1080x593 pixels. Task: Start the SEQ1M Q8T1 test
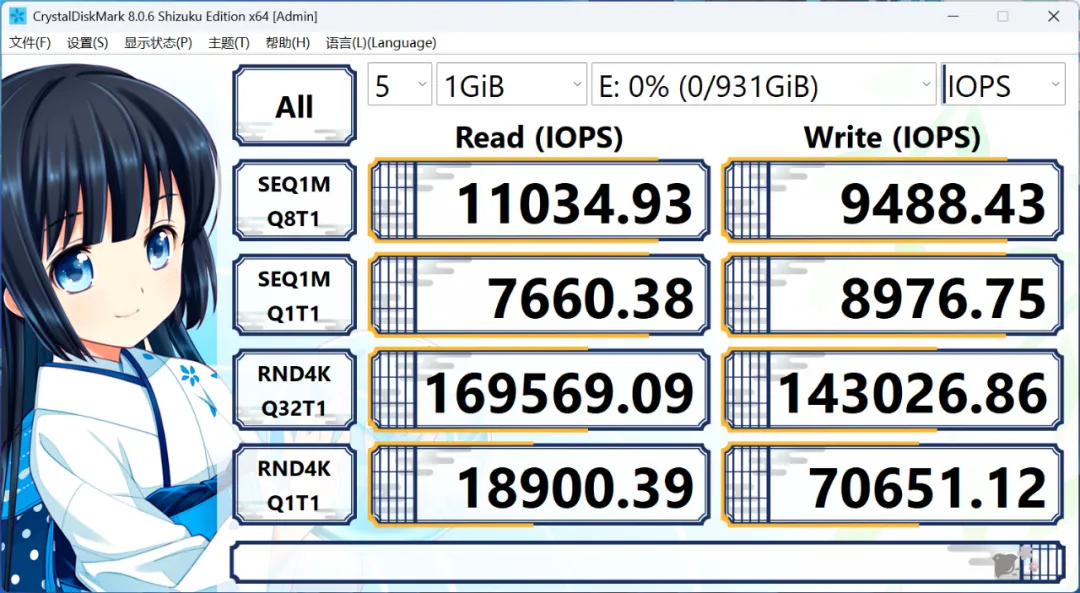[x=294, y=200]
